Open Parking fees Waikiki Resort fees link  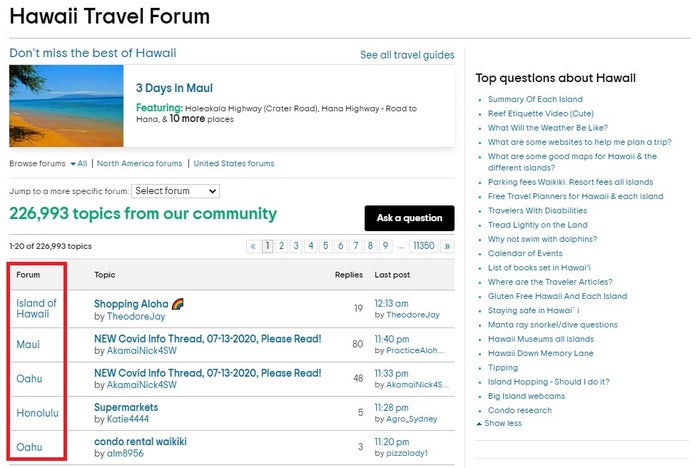(x=570, y=182)
